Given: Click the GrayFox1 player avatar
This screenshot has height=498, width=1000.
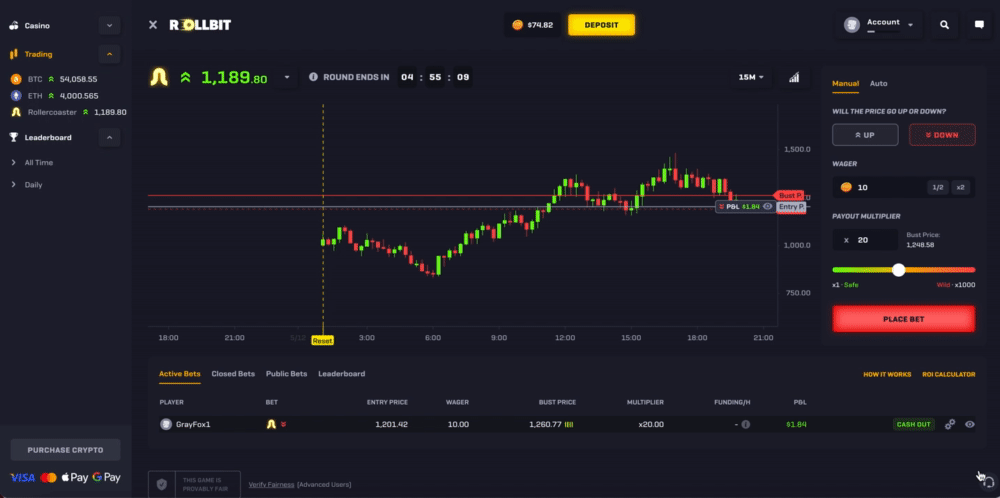Looking at the screenshot, I should tap(166, 424).
